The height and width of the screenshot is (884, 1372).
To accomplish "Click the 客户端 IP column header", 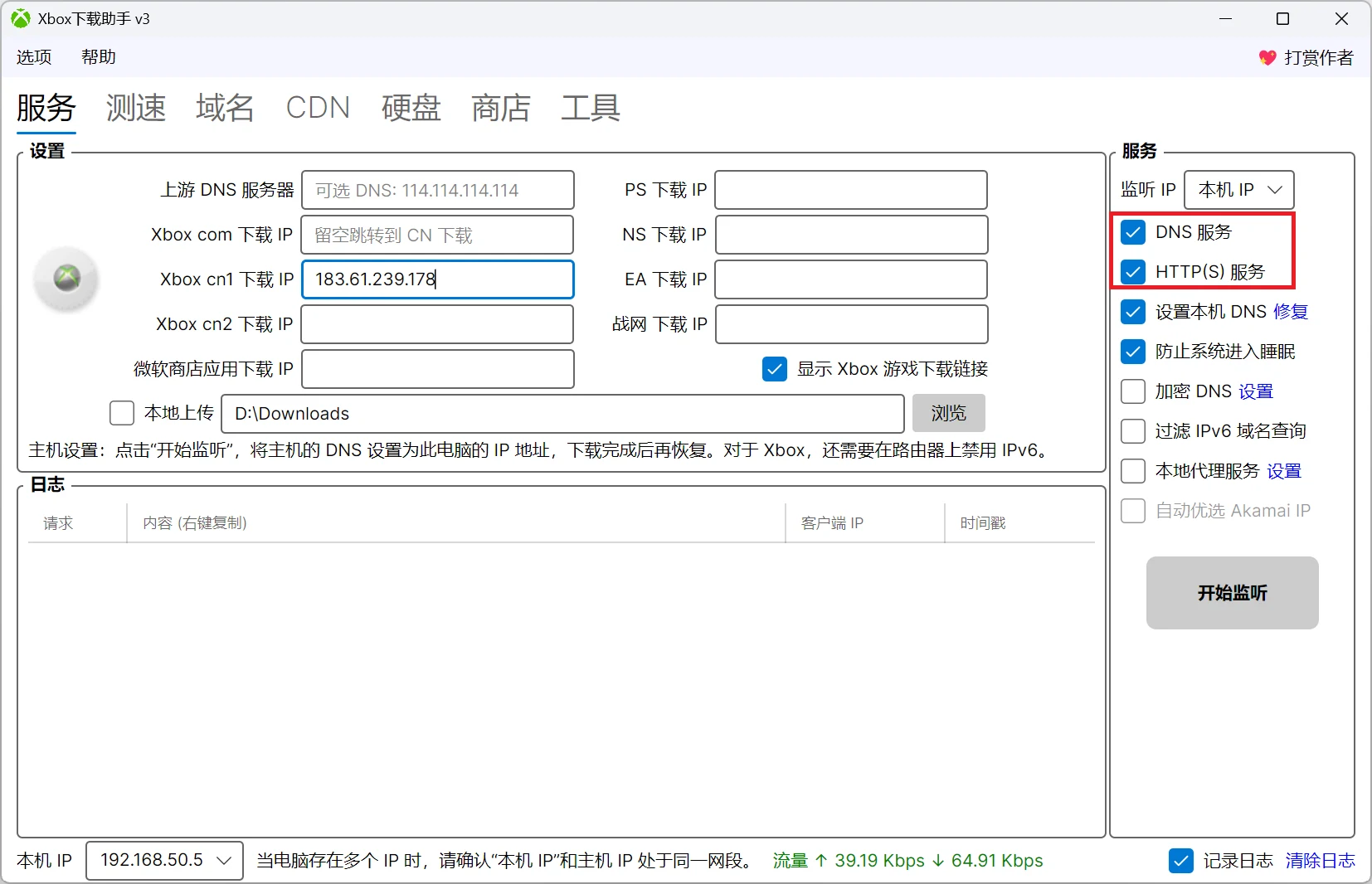I will click(865, 523).
